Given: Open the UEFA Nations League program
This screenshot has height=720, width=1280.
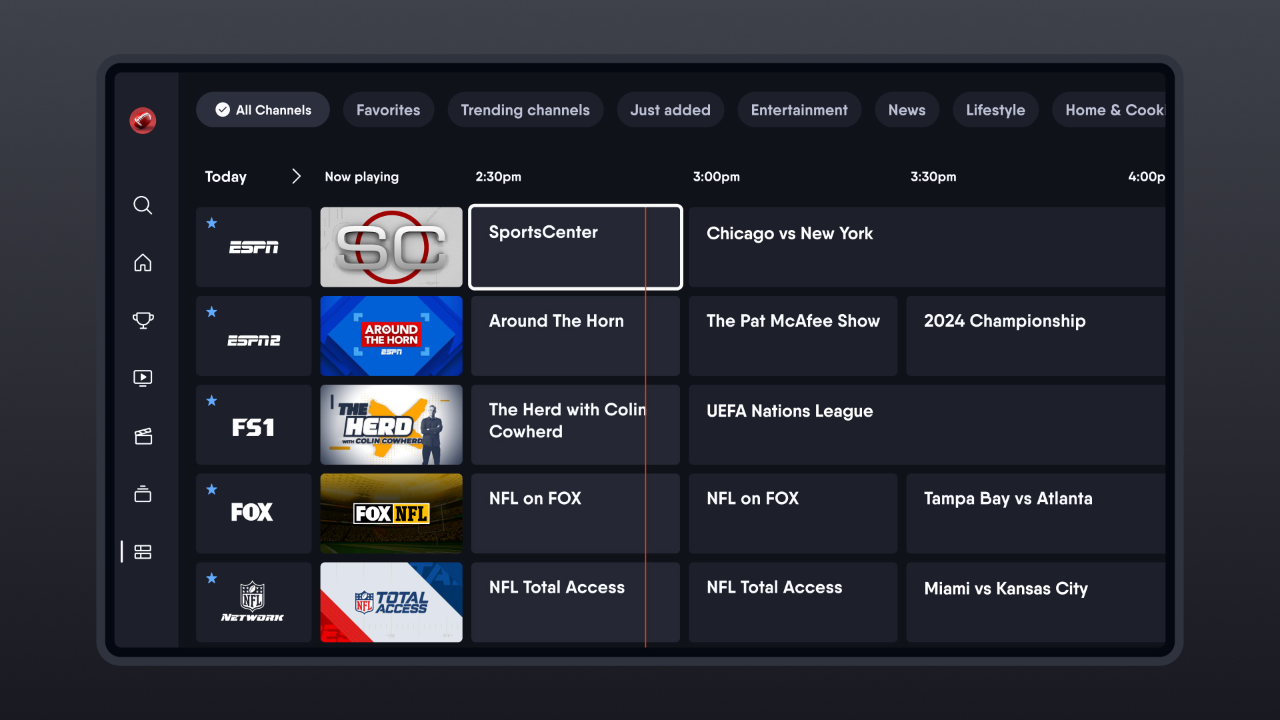Looking at the screenshot, I should coord(925,424).
